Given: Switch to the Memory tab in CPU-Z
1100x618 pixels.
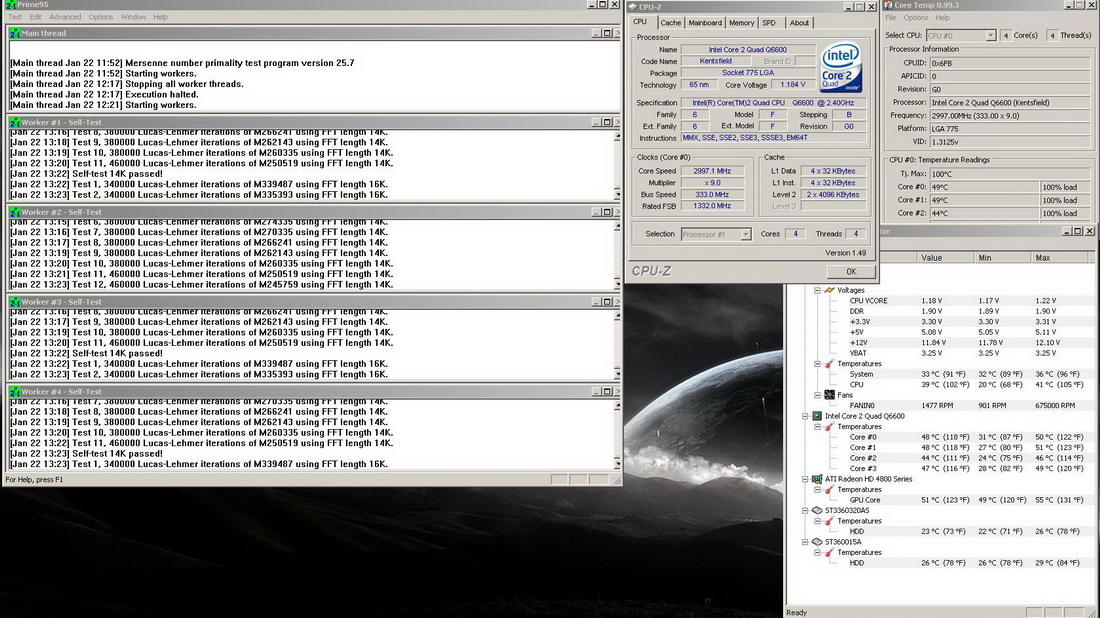Looking at the screenshot, I should pyautogui.click(x=742, y=23).
